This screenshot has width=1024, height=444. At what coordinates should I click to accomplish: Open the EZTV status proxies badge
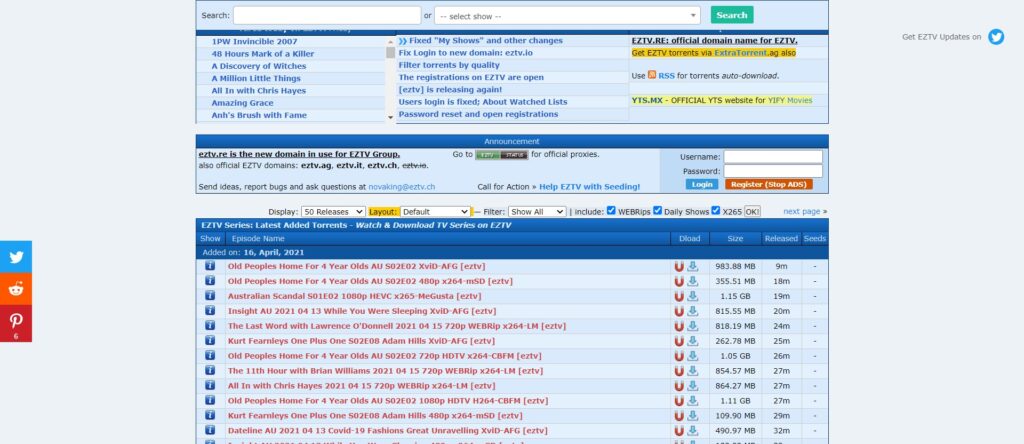click(502, 155)
